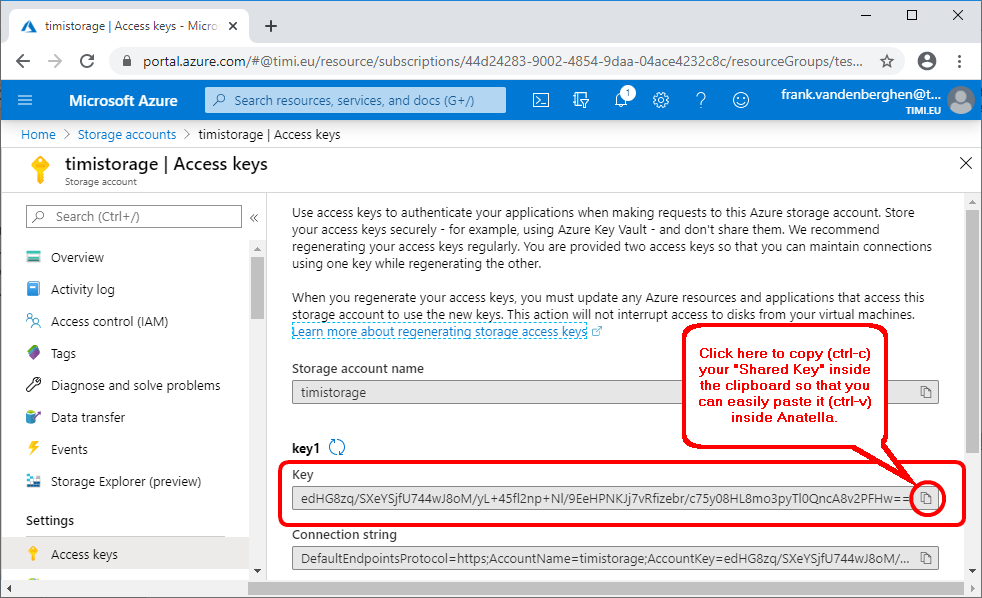The width and height of the screenshot is (982, 598).
Task: View site information lock icon
Action: click(x=127, y=61)
